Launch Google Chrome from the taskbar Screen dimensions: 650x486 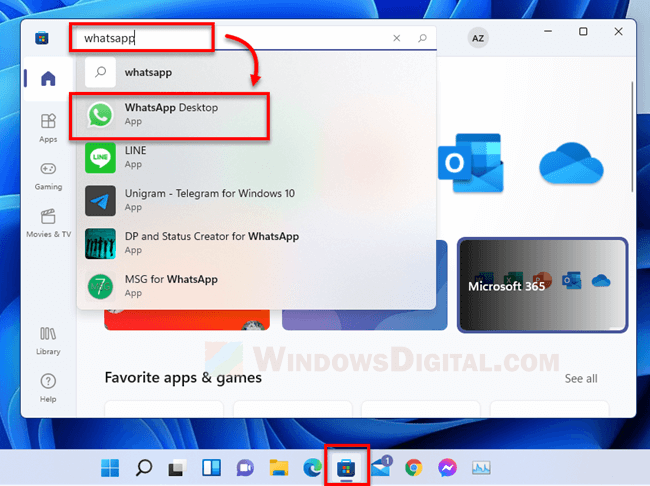click(414, 468)
